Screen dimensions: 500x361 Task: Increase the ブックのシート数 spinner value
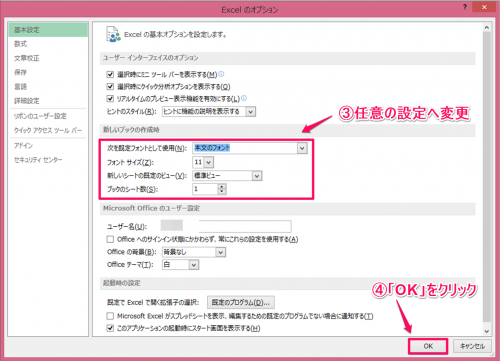tap(222, 186)
